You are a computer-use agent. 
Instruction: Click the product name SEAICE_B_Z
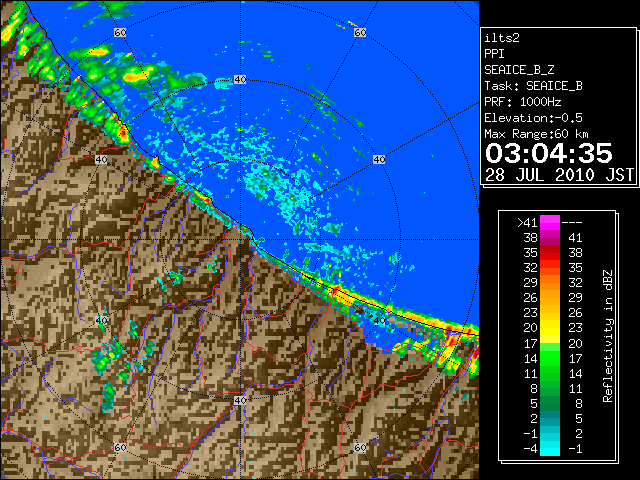point(519,70)
